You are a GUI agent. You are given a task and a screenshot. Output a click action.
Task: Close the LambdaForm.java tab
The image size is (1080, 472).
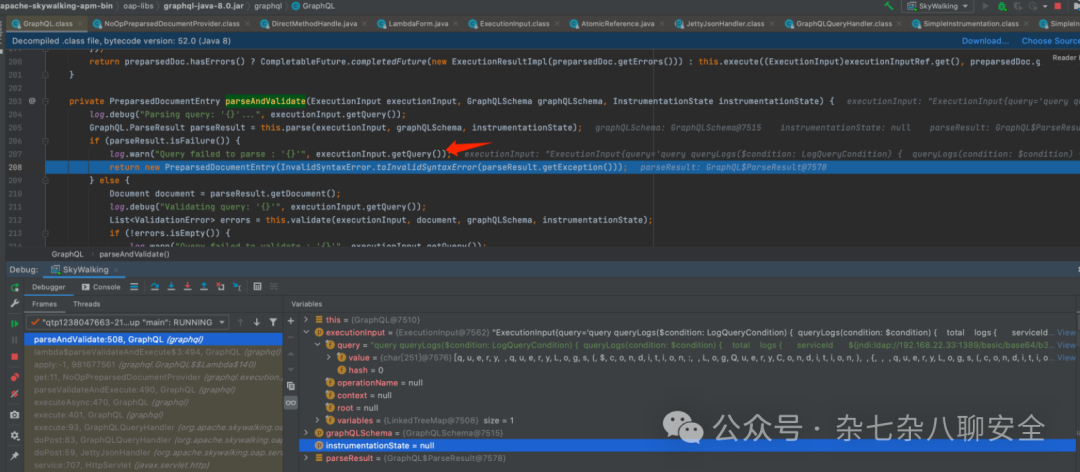pyautogui.click(x=458, y=23)
